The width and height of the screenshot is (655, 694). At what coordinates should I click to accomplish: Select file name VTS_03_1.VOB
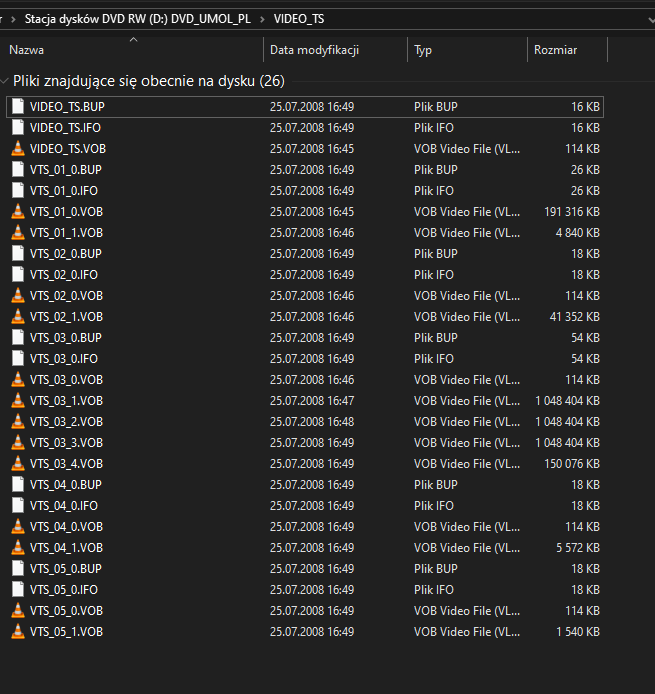tap(66, 401)
